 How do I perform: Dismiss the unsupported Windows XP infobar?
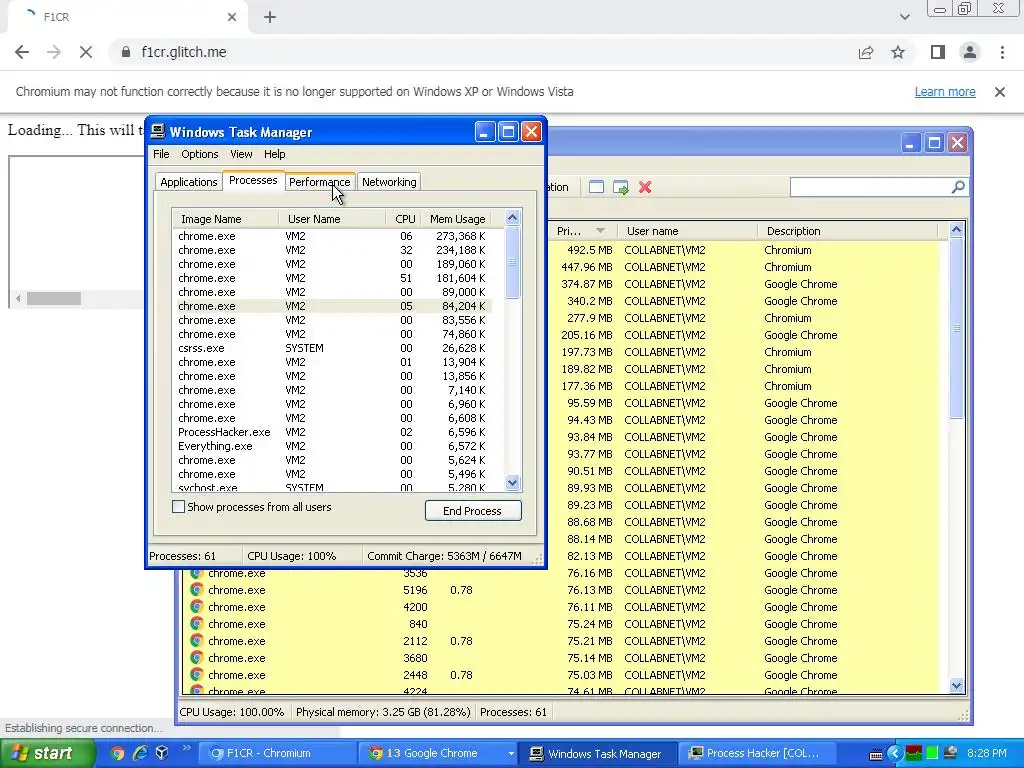coord(1000,92)
